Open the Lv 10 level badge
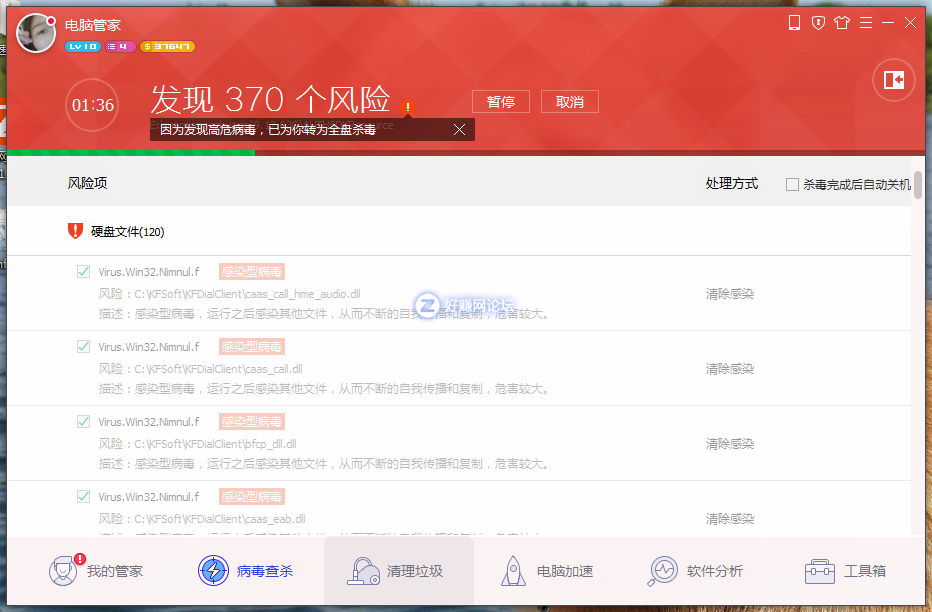The image size is (932, 612). (83, 46)
